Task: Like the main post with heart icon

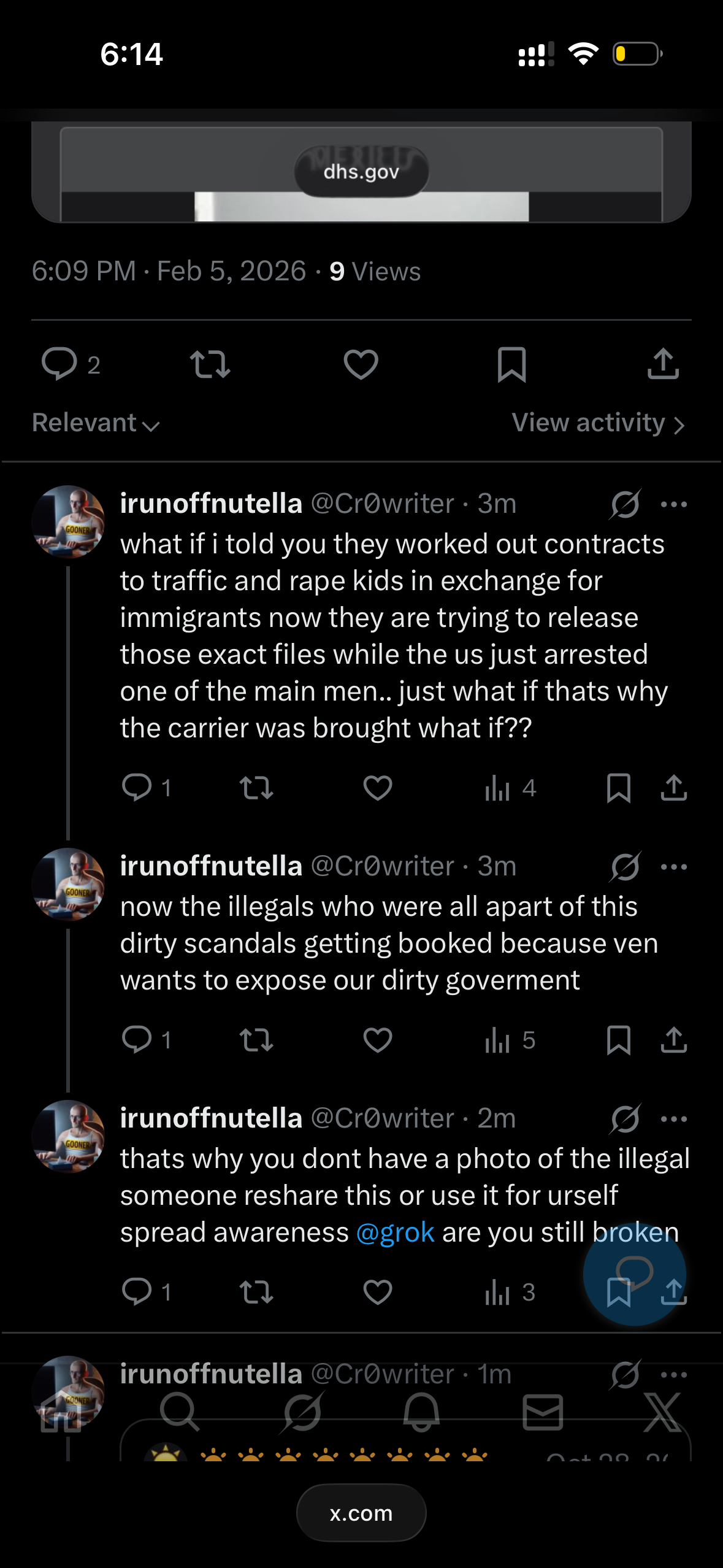Action: [x=361, y=364]
